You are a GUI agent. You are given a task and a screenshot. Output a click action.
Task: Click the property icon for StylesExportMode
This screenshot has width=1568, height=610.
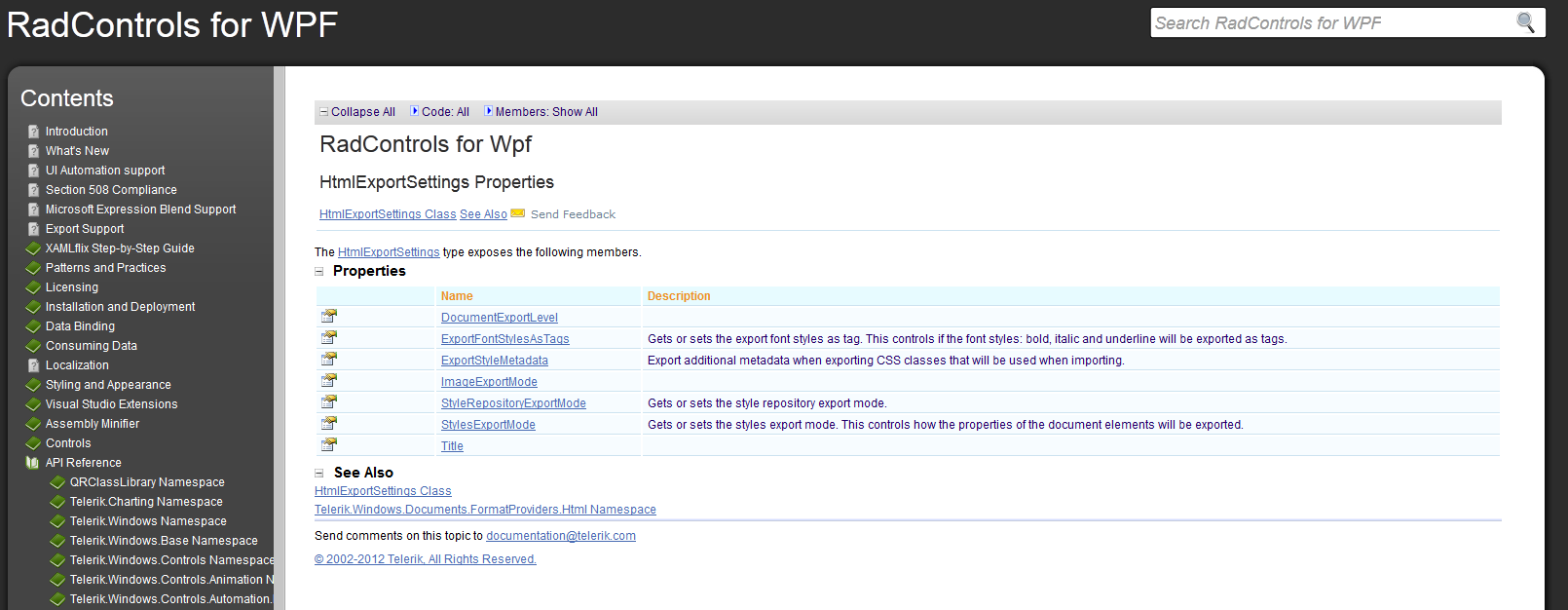[329, 423]
